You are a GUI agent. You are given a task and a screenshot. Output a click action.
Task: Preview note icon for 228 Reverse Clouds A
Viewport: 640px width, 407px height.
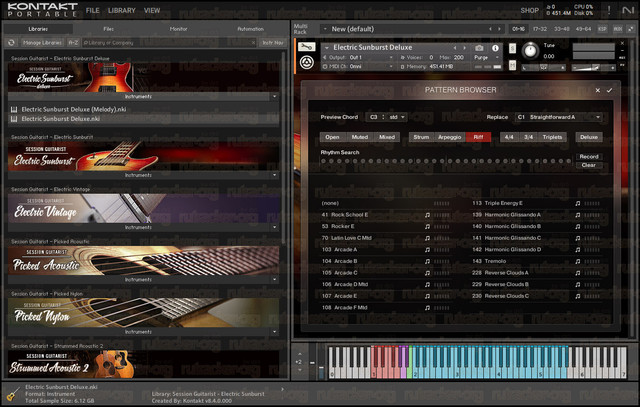(578, 273)
